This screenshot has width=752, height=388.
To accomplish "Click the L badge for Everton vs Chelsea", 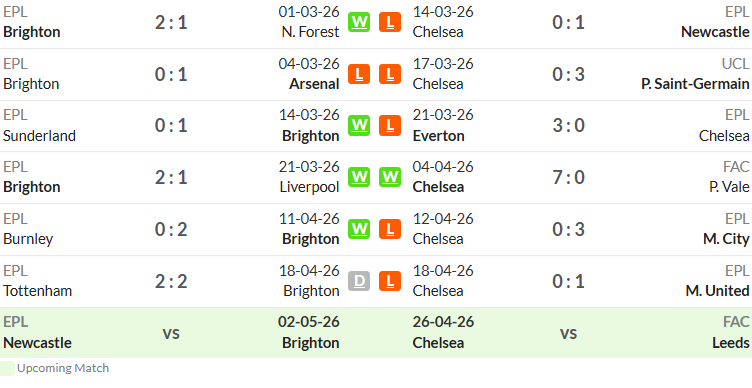I will 390,126.
